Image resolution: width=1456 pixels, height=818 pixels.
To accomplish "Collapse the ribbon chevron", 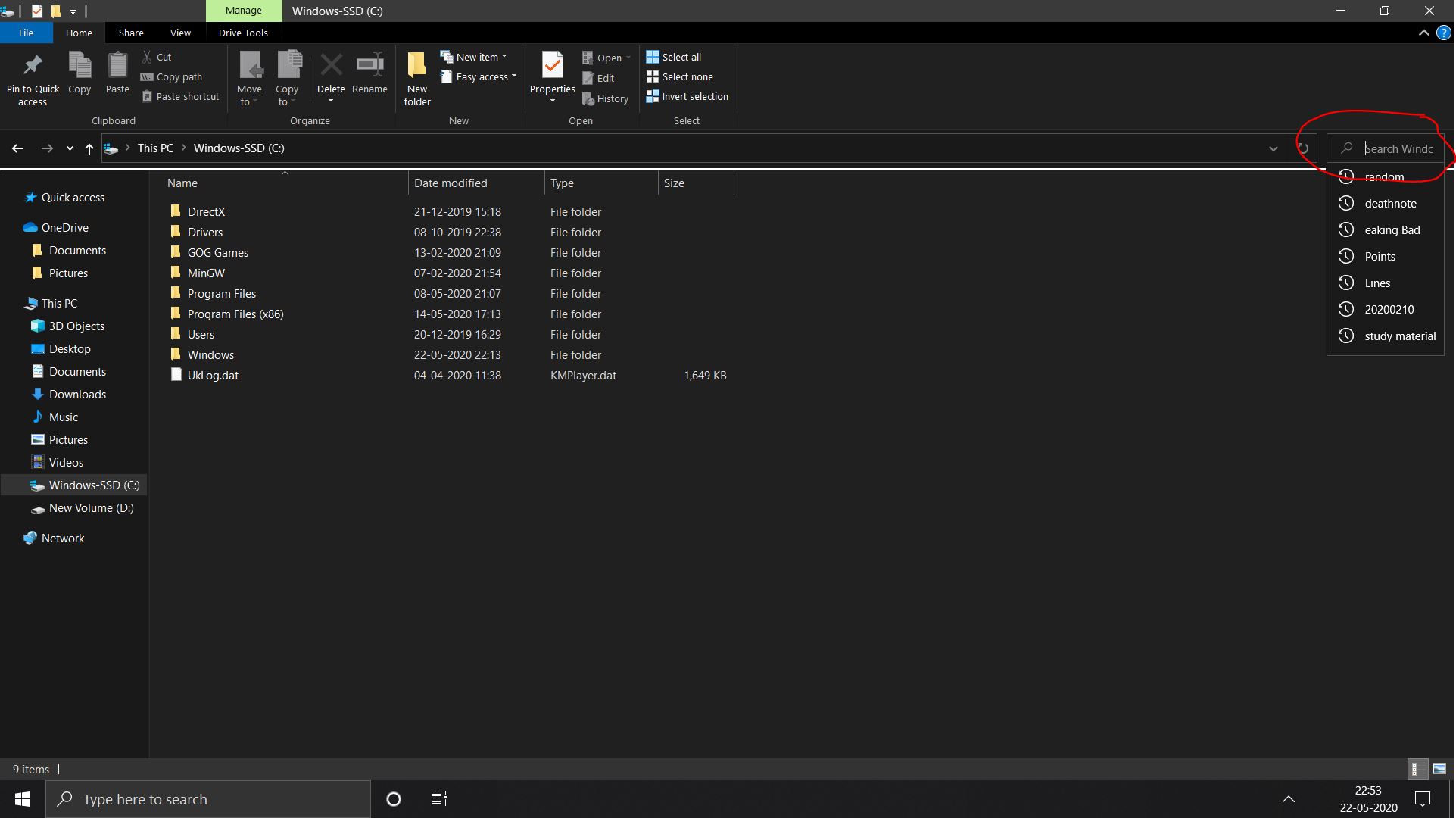I will pos(1424,33).
